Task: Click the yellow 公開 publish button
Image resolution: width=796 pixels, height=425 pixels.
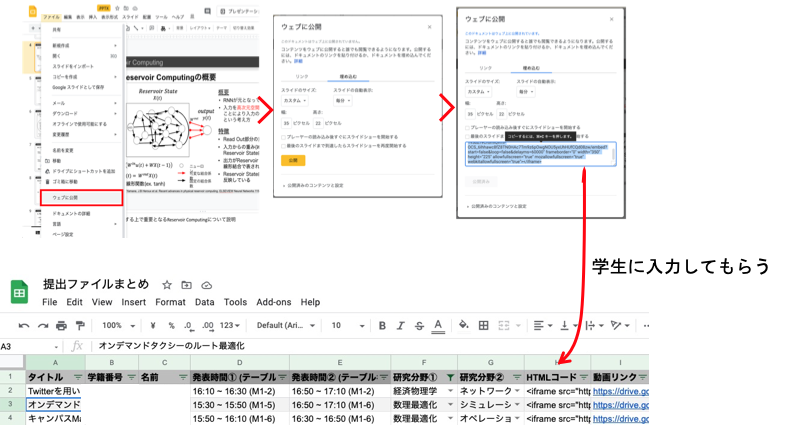Action: pyautogui.click(x=293, y=160)
